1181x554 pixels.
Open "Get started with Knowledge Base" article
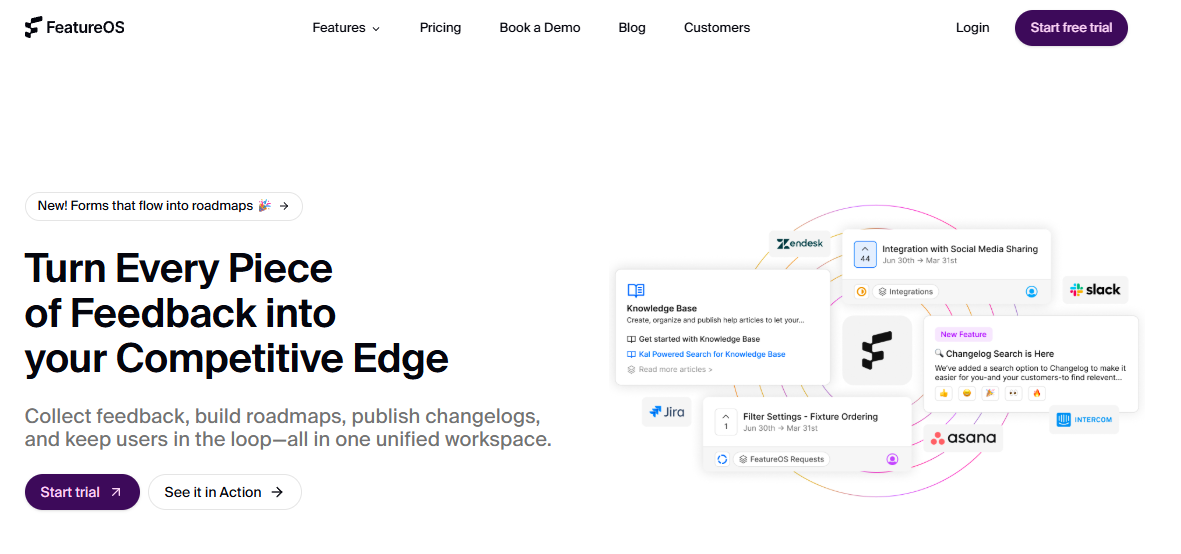[693, 339]
